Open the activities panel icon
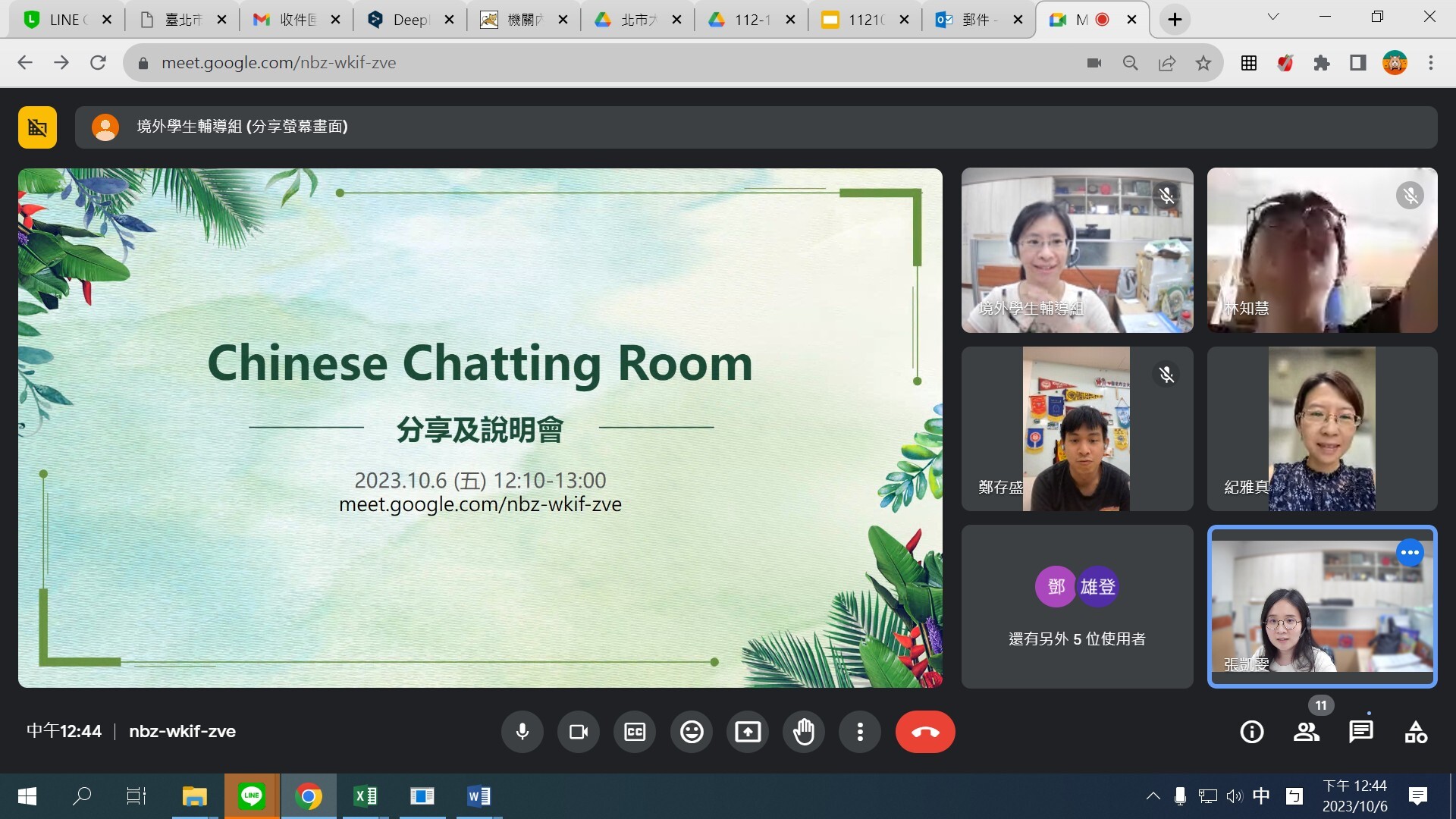This screenshot has height=819, width=1456. 1416,732
